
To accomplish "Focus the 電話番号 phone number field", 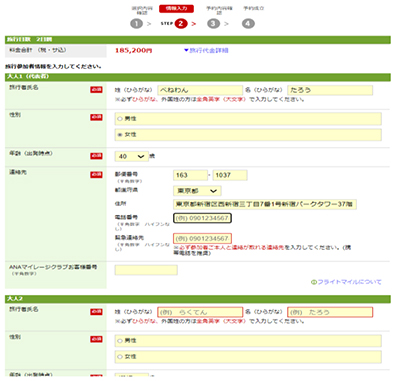I will coord(202,218).
